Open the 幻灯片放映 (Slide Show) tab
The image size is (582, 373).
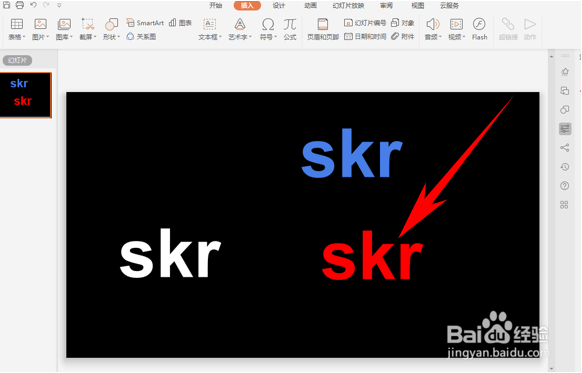coord(348,6)
